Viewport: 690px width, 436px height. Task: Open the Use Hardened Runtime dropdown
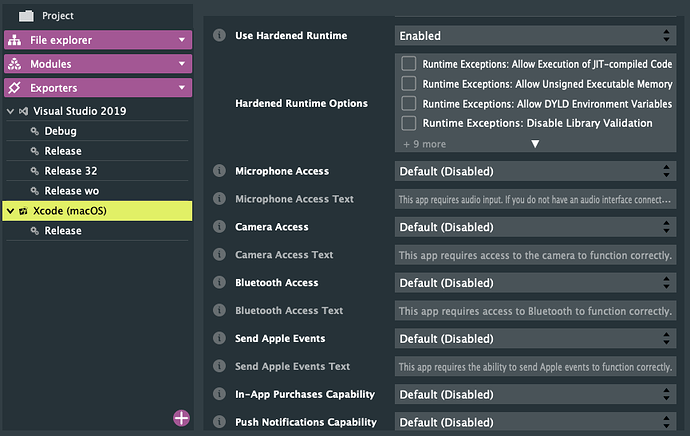coord(534,36)
